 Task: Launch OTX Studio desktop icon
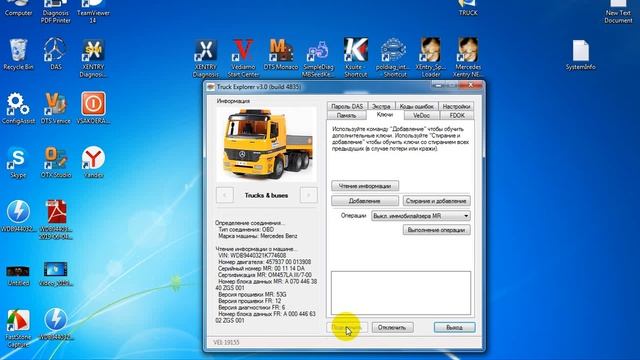(x=56, y=162)
